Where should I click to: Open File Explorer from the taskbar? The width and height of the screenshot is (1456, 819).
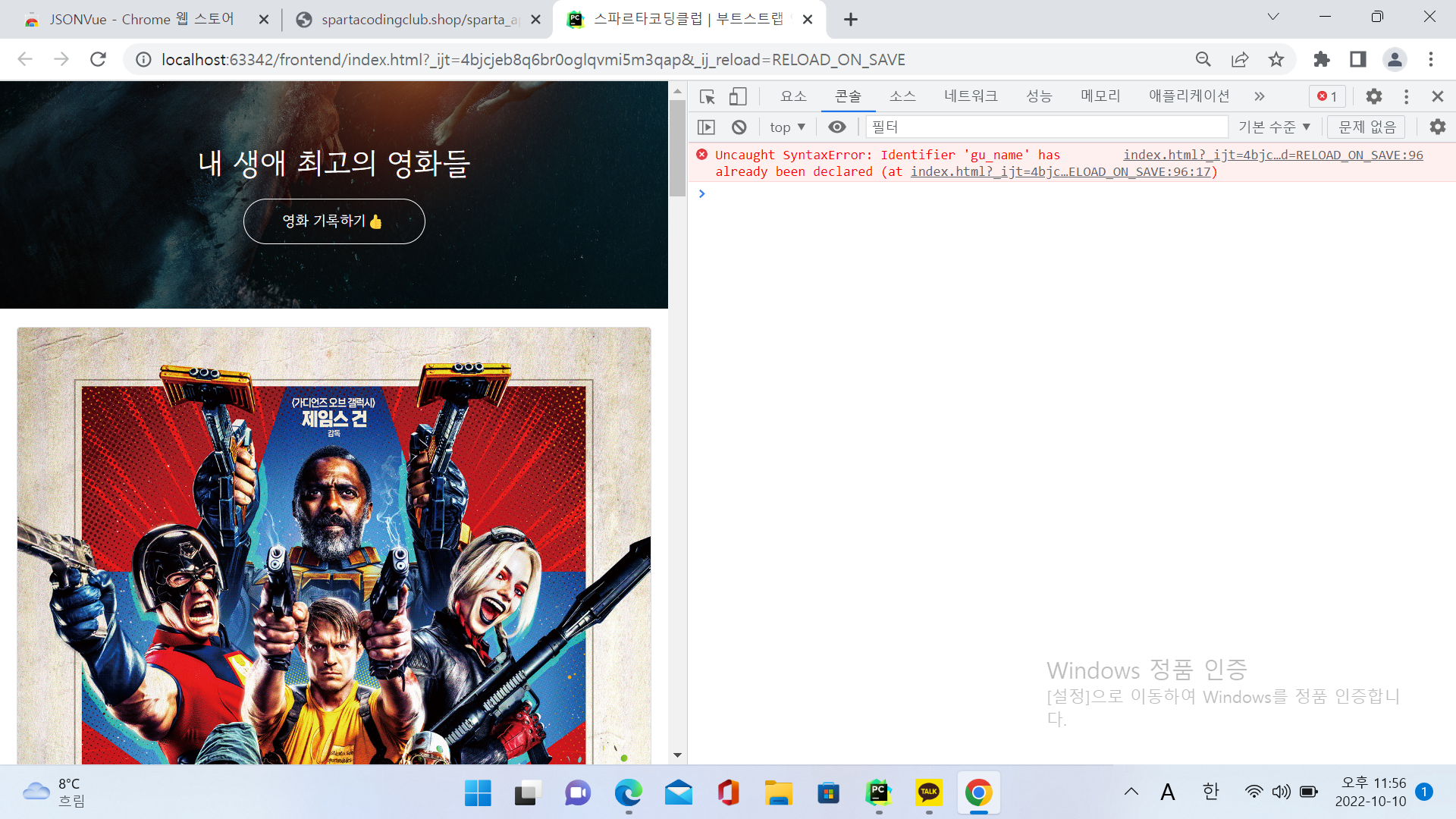point(778,793)
